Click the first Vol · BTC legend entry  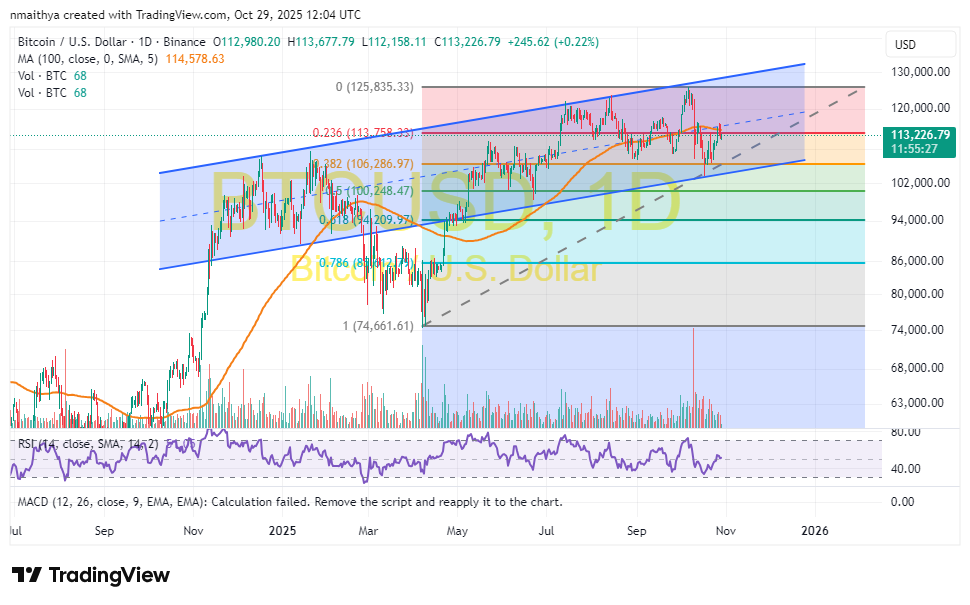pyautogui.click(x=42, y=75)
